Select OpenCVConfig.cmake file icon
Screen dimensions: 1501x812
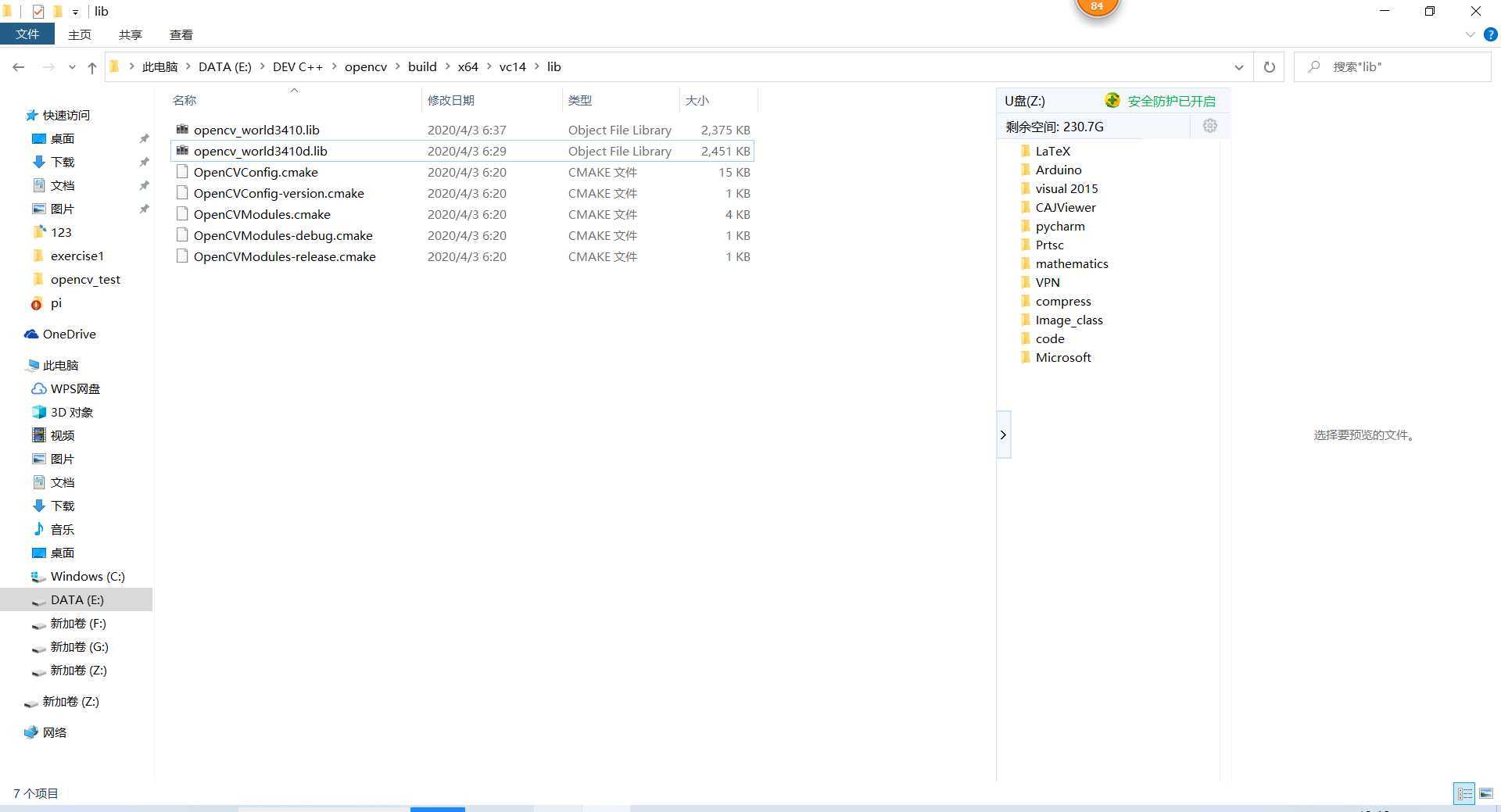click(182, 172)
